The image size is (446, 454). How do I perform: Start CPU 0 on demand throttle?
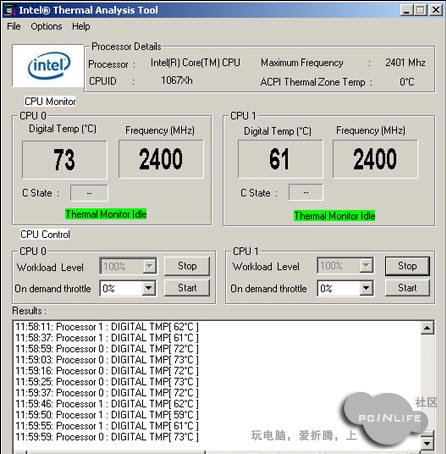(x=187, y=288)
